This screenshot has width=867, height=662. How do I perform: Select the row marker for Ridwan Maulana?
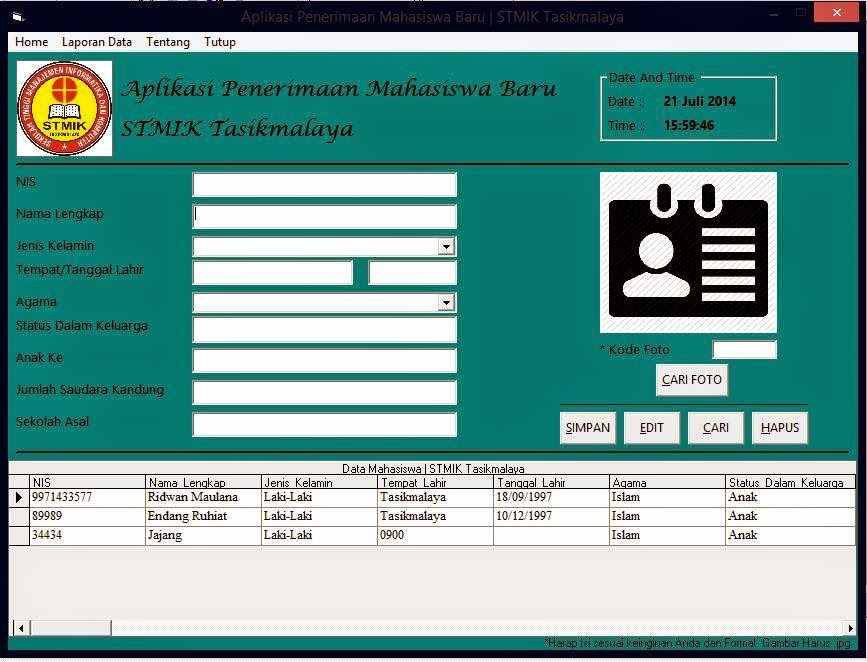click(x=19, y=497)
